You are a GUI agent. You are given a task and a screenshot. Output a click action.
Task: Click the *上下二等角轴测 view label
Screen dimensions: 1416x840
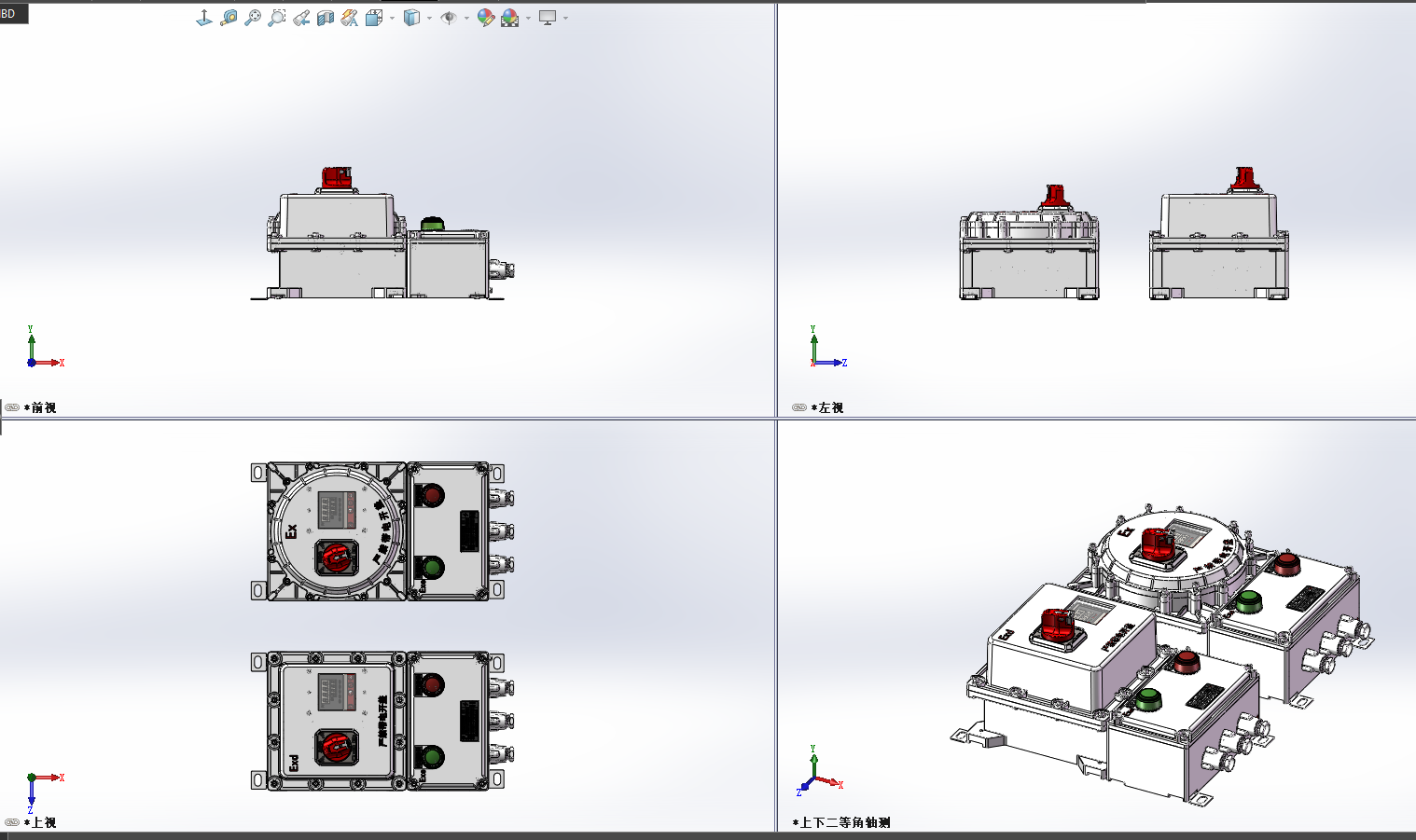tap(841, 822)
